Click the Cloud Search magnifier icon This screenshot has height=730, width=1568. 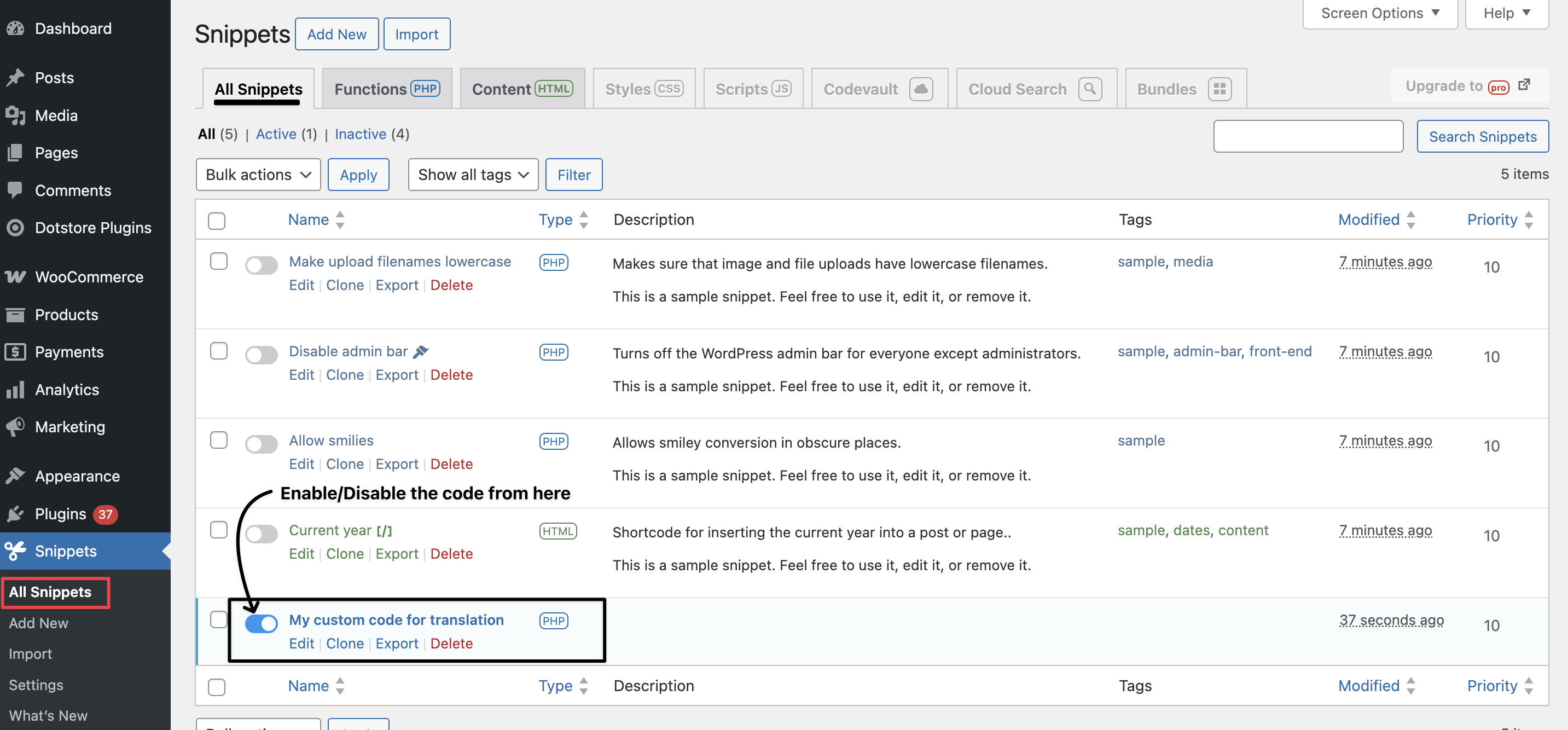[x=1090, y=90]
